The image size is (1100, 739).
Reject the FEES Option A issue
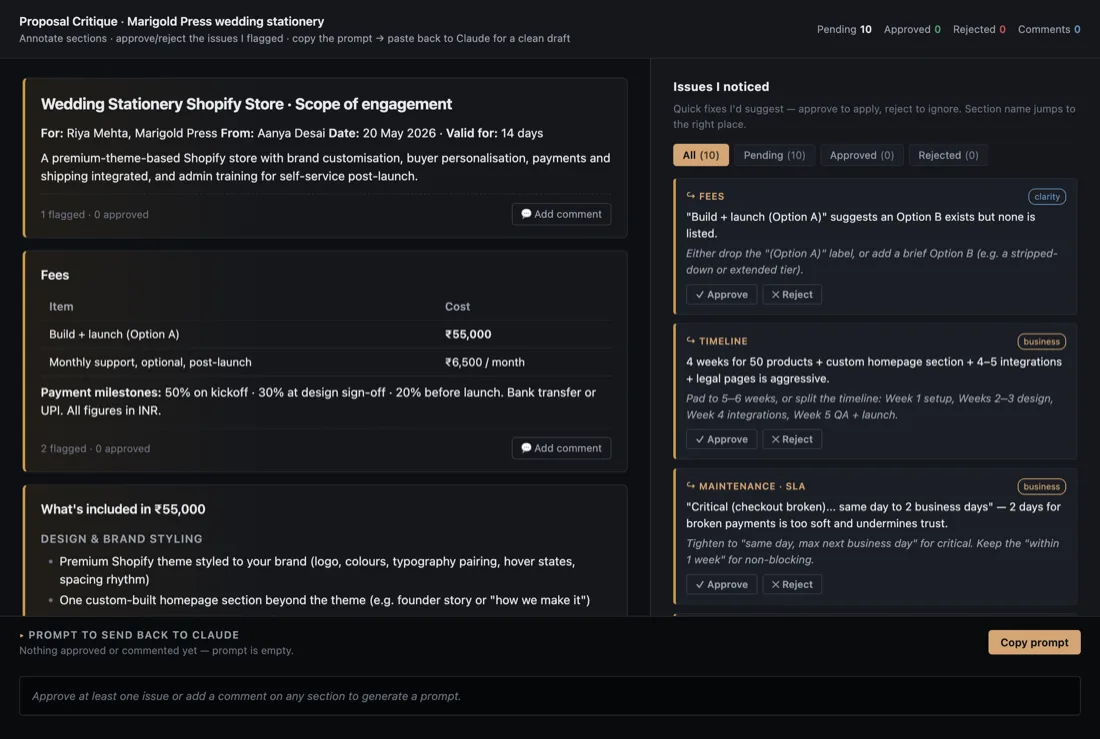pyautogui.click(x=791, y=295)
